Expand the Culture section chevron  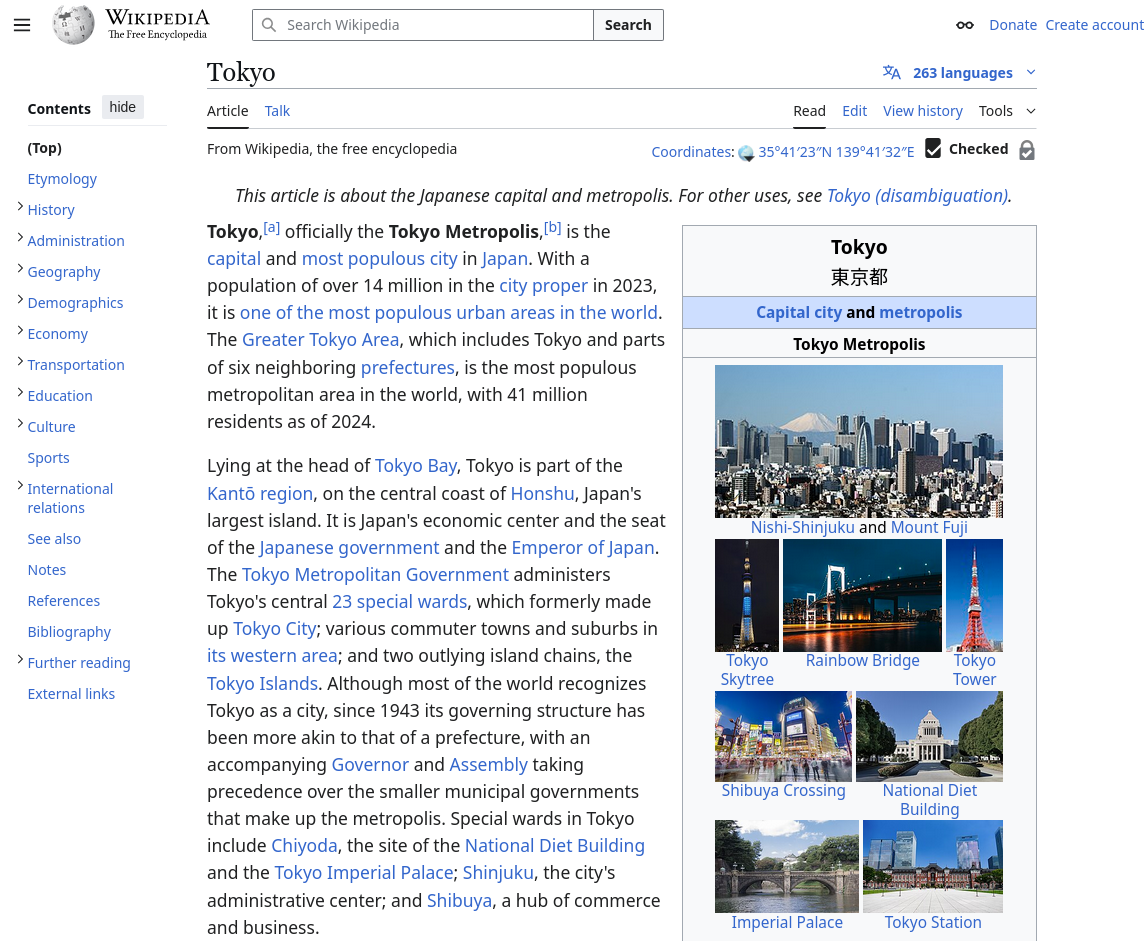(x=20, y=424)
